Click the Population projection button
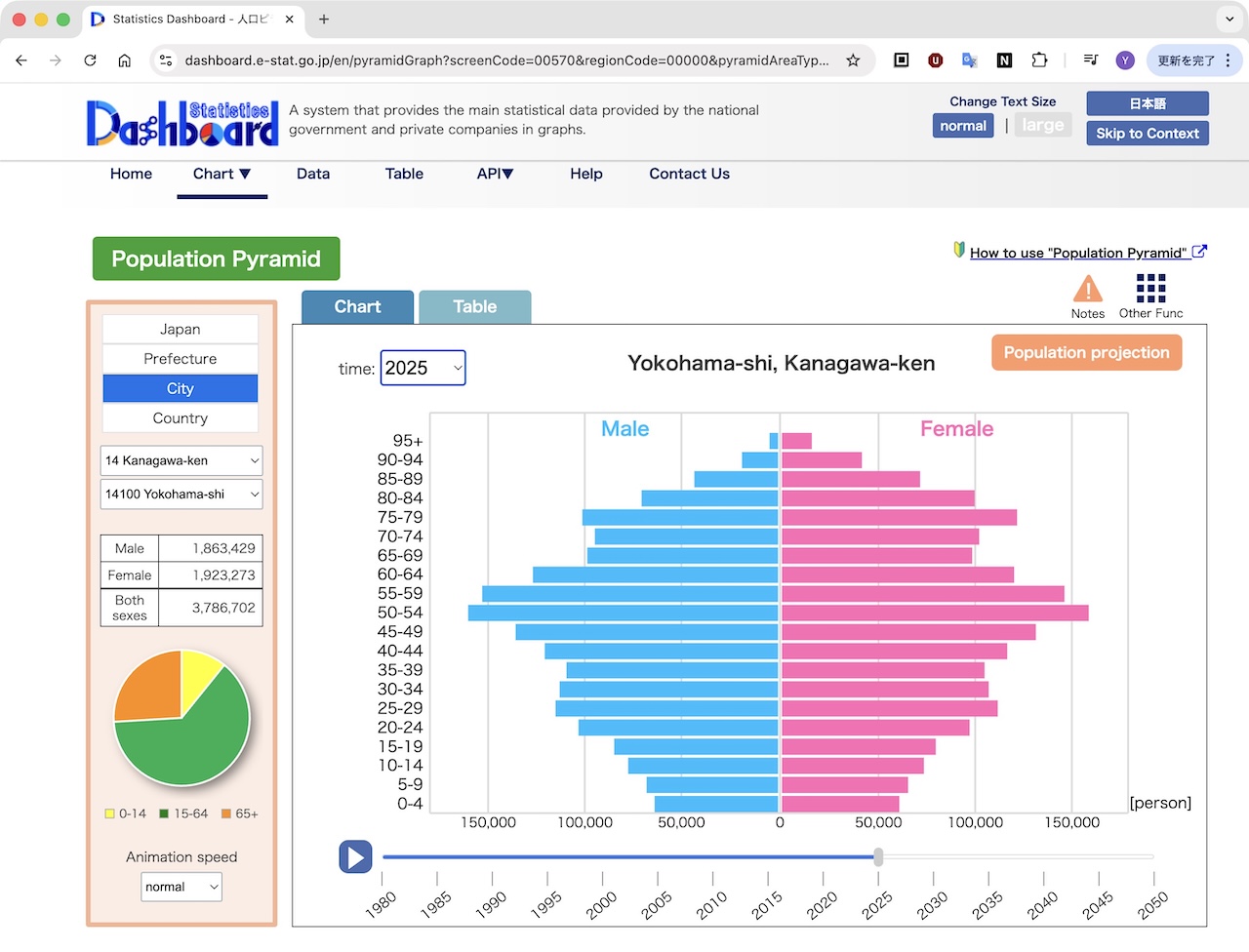Screen dimensions: 1249x952 [1086, 353]
